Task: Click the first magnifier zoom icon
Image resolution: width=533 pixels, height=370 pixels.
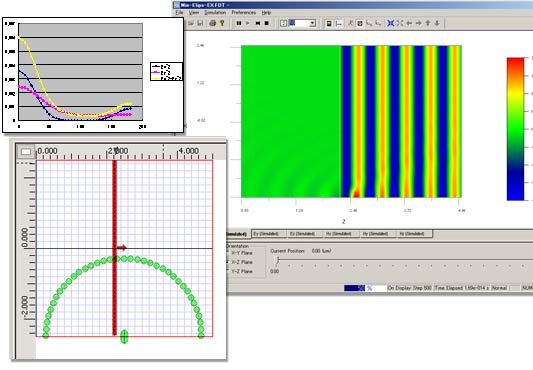Action: tap(369, 23)
